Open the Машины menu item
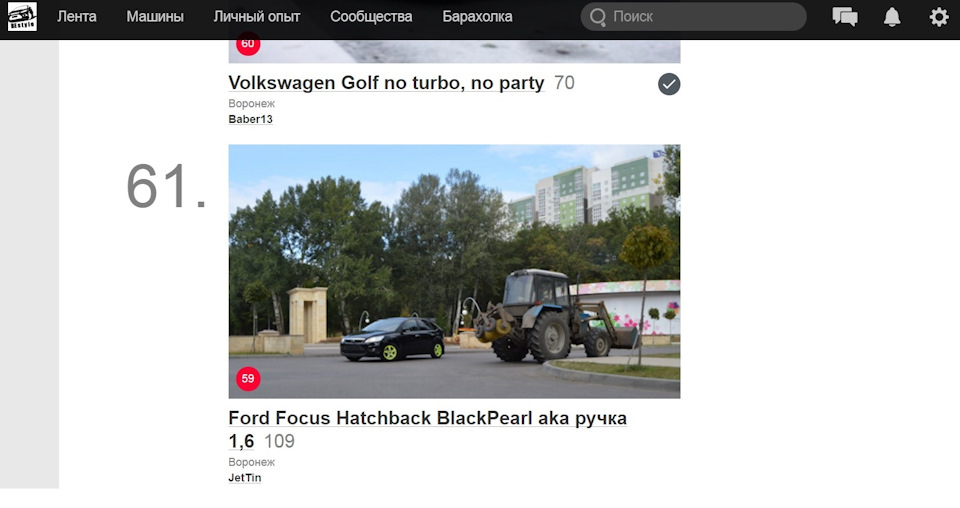This screenshot has height=508, width=960. click(155, 17)
